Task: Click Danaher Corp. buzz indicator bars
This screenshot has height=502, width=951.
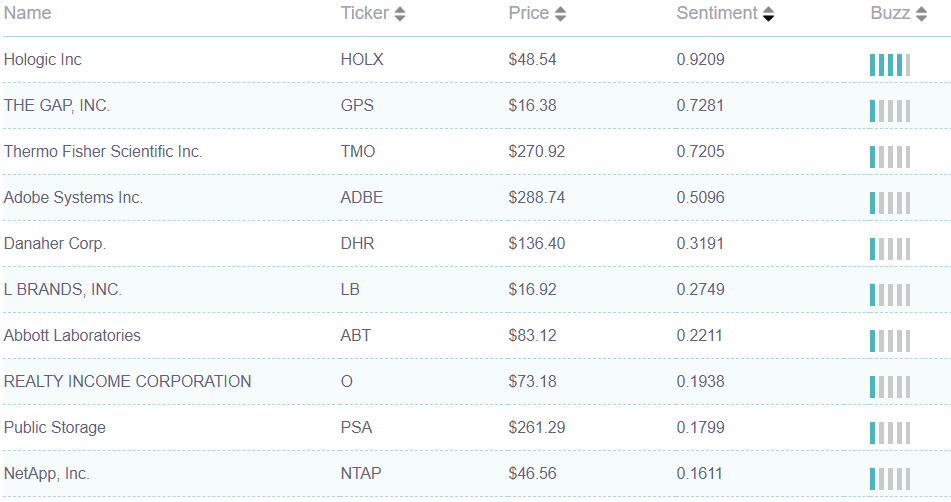Action: (x=889, y=249)
